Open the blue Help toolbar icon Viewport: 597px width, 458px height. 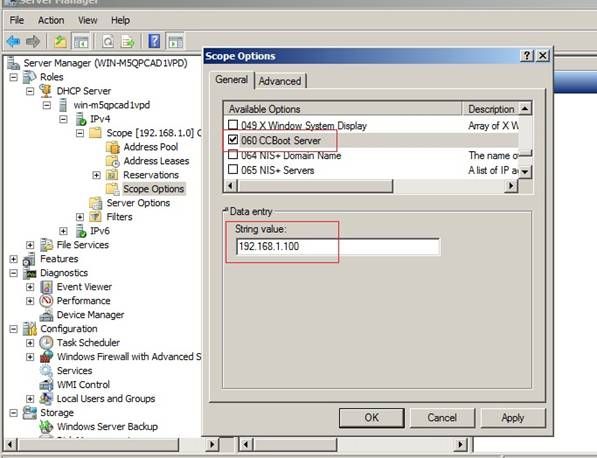click(154, 41)
